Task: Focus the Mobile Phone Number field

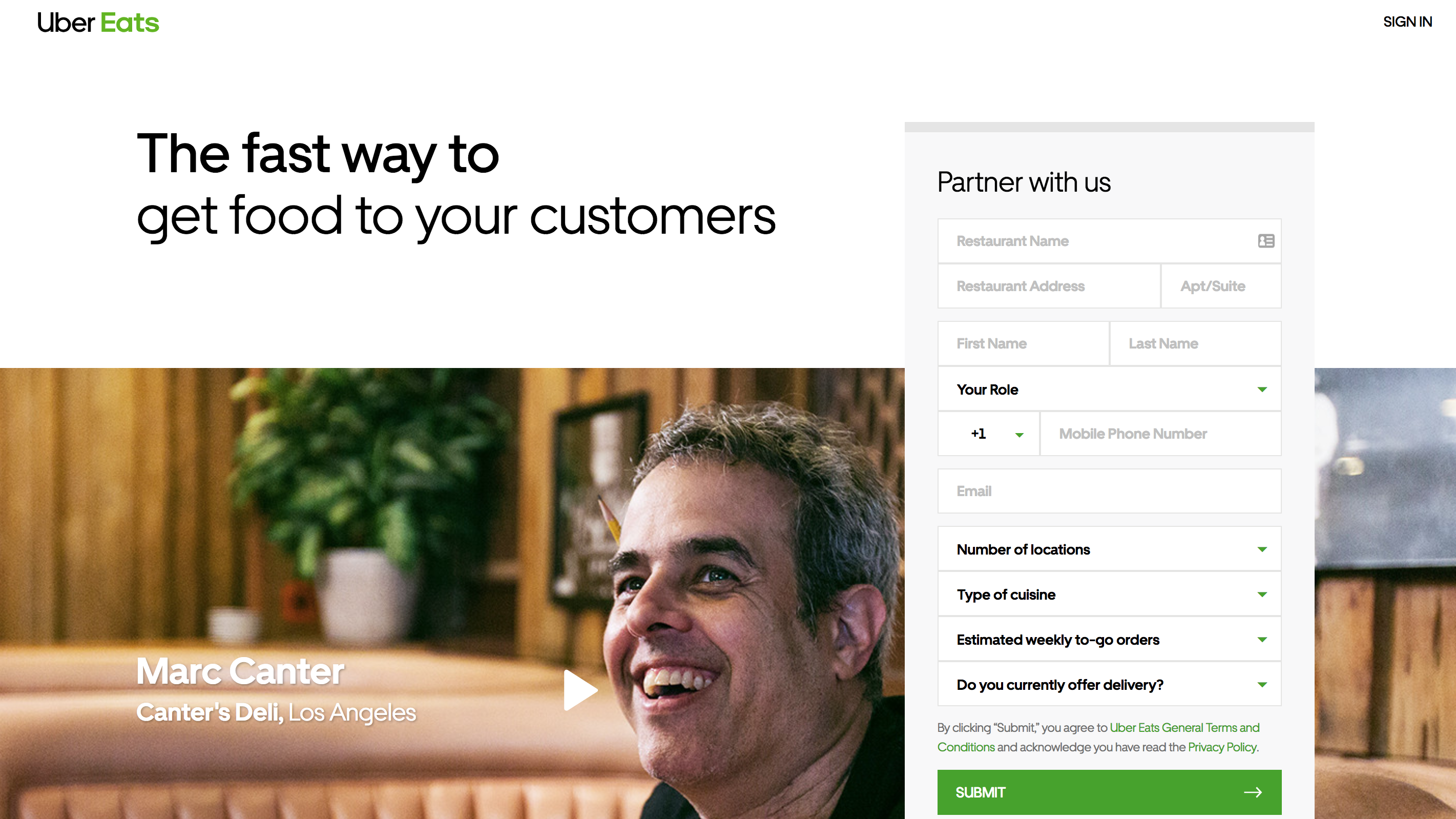Action: pyautogui.click(x=1160, y=434)
